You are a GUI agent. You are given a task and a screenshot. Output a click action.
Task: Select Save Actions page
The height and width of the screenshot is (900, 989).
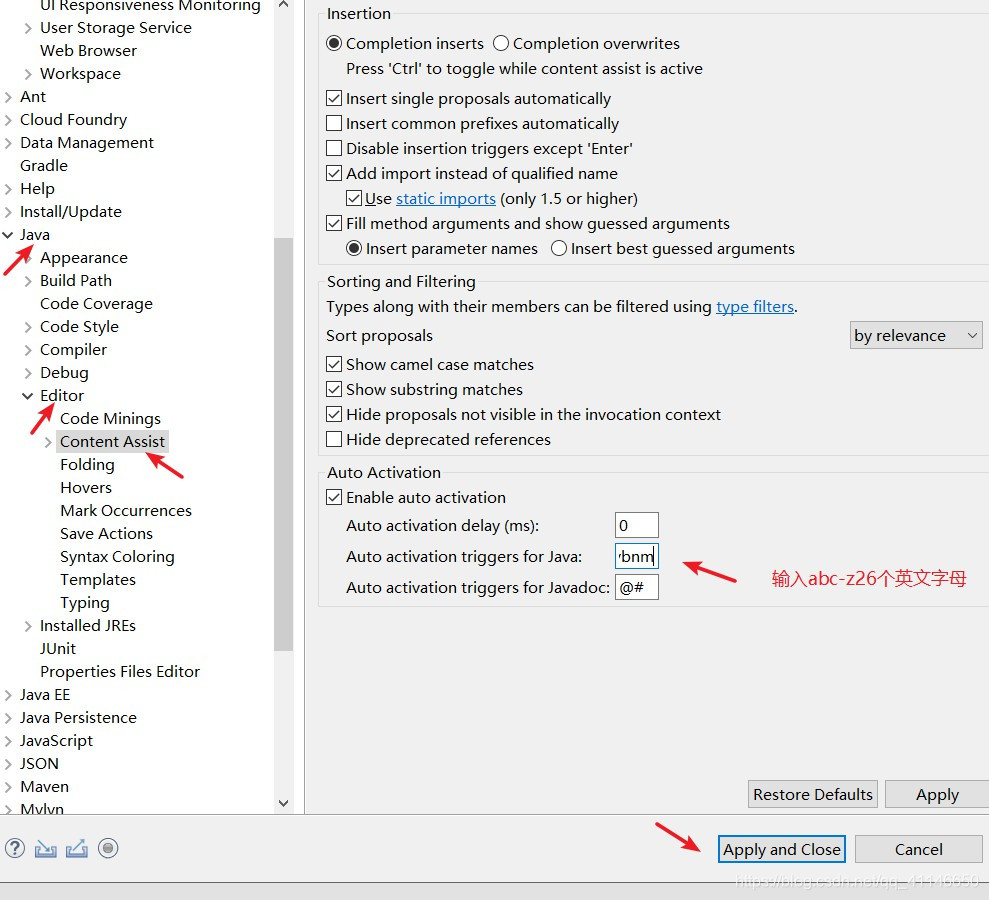[x=106, y=534]
